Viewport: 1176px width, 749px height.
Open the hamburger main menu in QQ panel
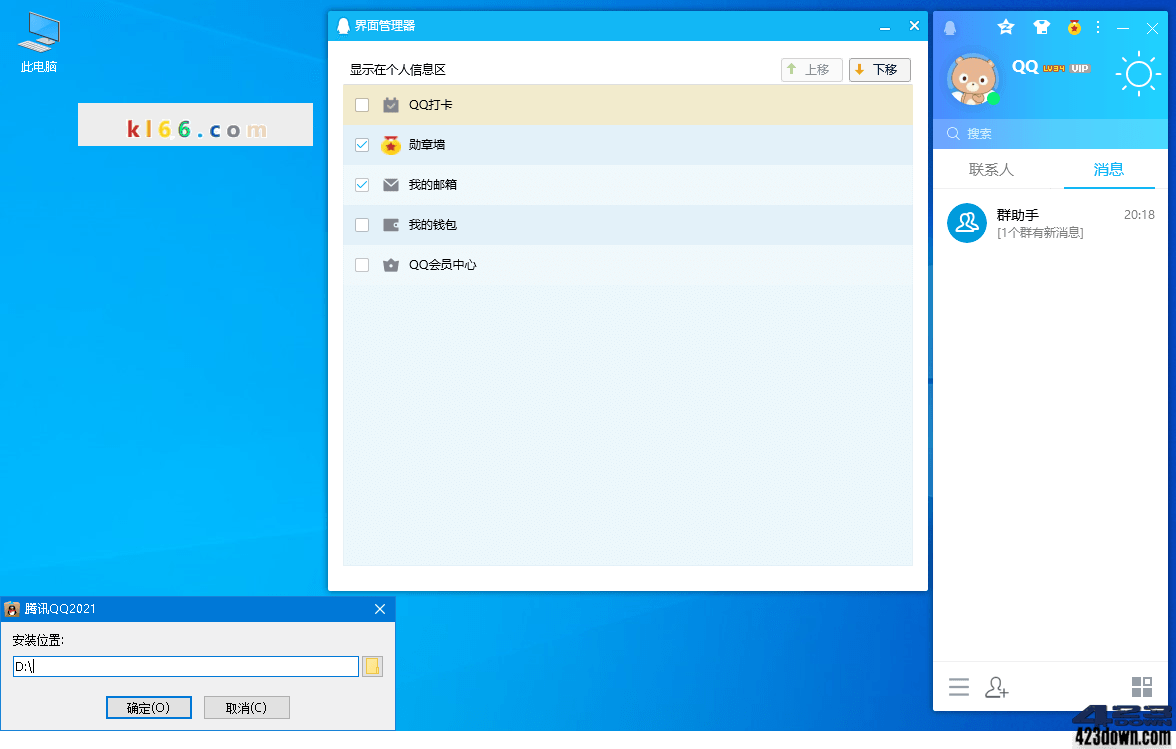958,687
